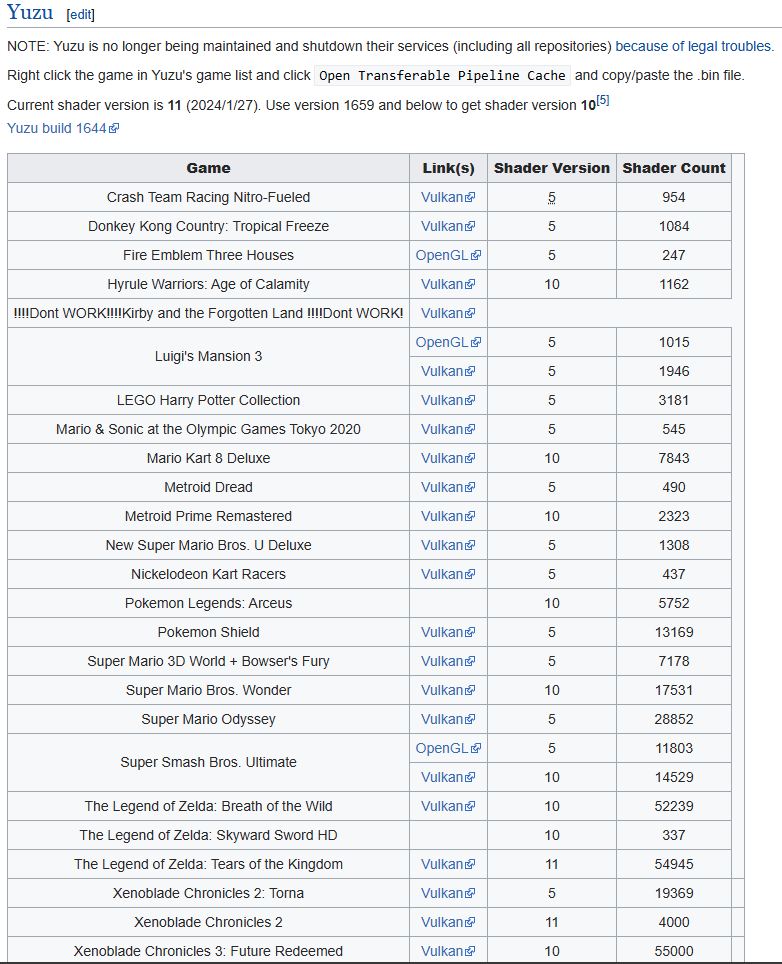Click the Super Smash Bros. Ultimate game cell

pos(208,762)
